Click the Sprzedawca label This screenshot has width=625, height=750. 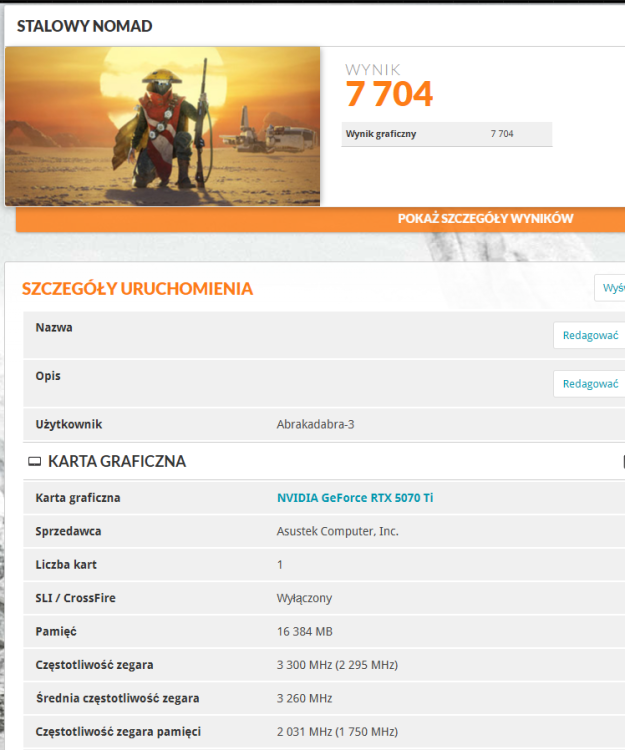[x=68, y=531]
